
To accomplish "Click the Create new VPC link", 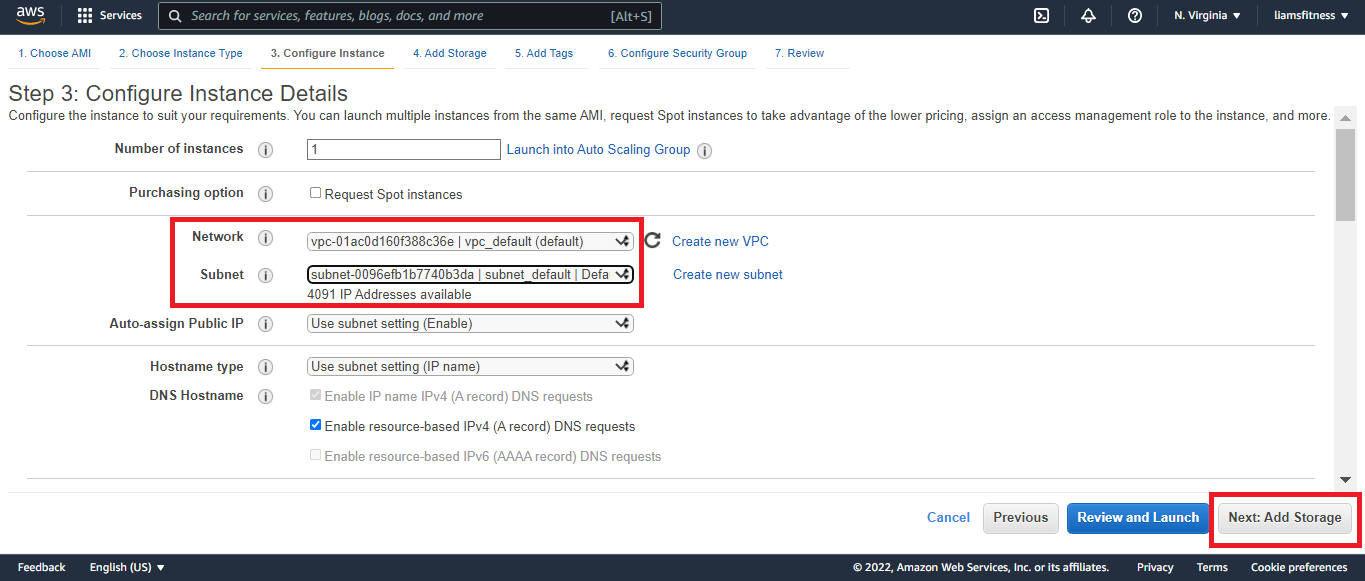I will [x=720, y=241].
